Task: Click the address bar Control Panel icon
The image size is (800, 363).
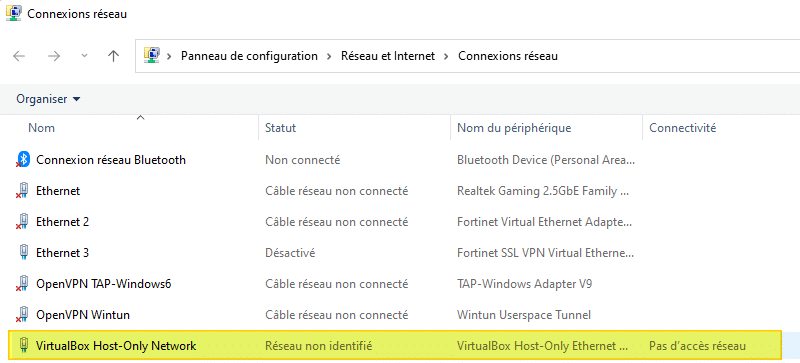Action: point(152,55)
